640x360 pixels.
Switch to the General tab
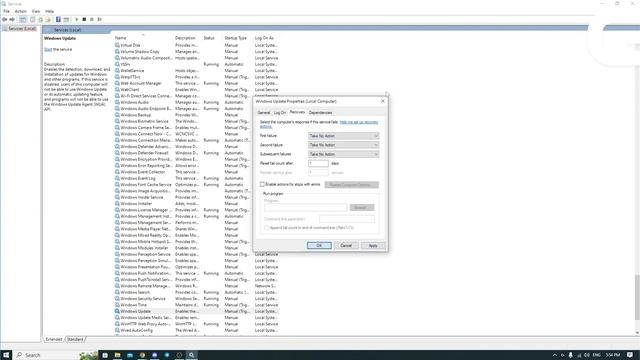click(264, 113)
